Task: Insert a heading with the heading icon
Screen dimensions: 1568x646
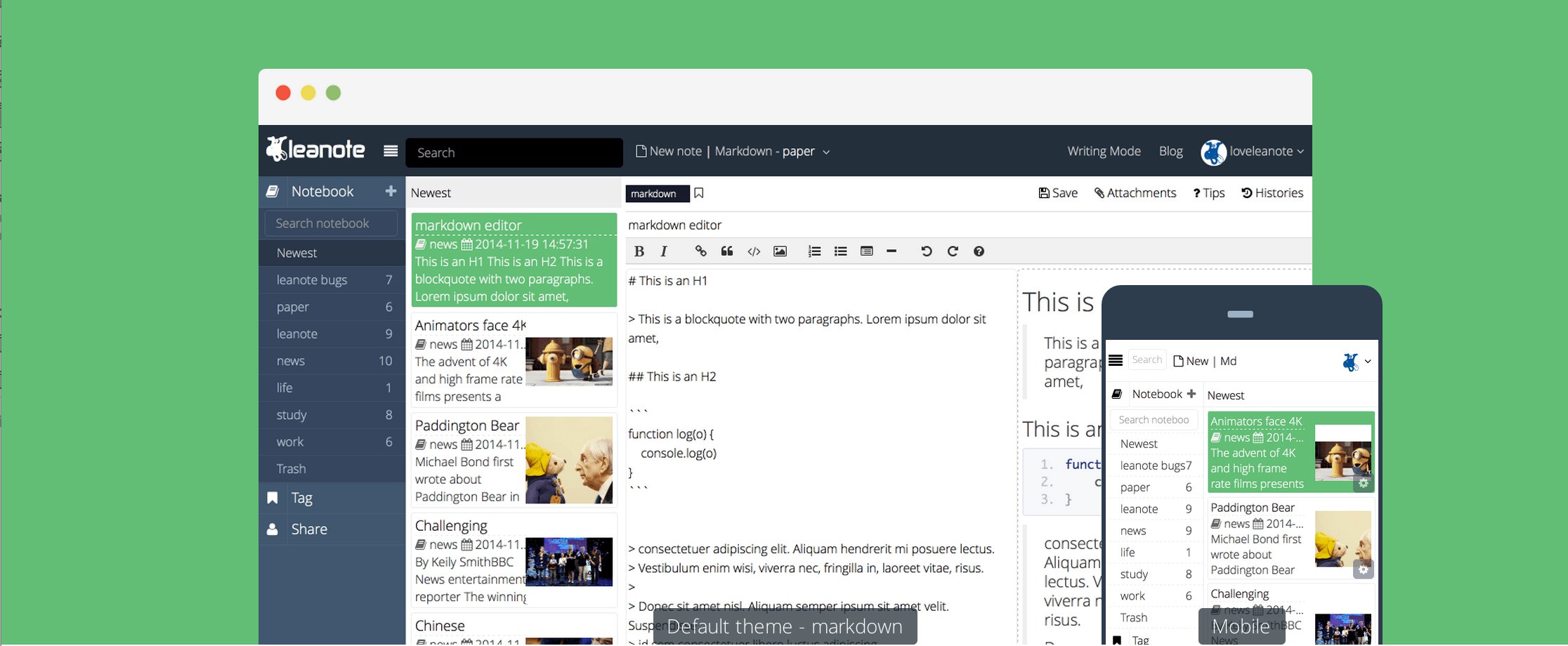Action: coord(866,251)
